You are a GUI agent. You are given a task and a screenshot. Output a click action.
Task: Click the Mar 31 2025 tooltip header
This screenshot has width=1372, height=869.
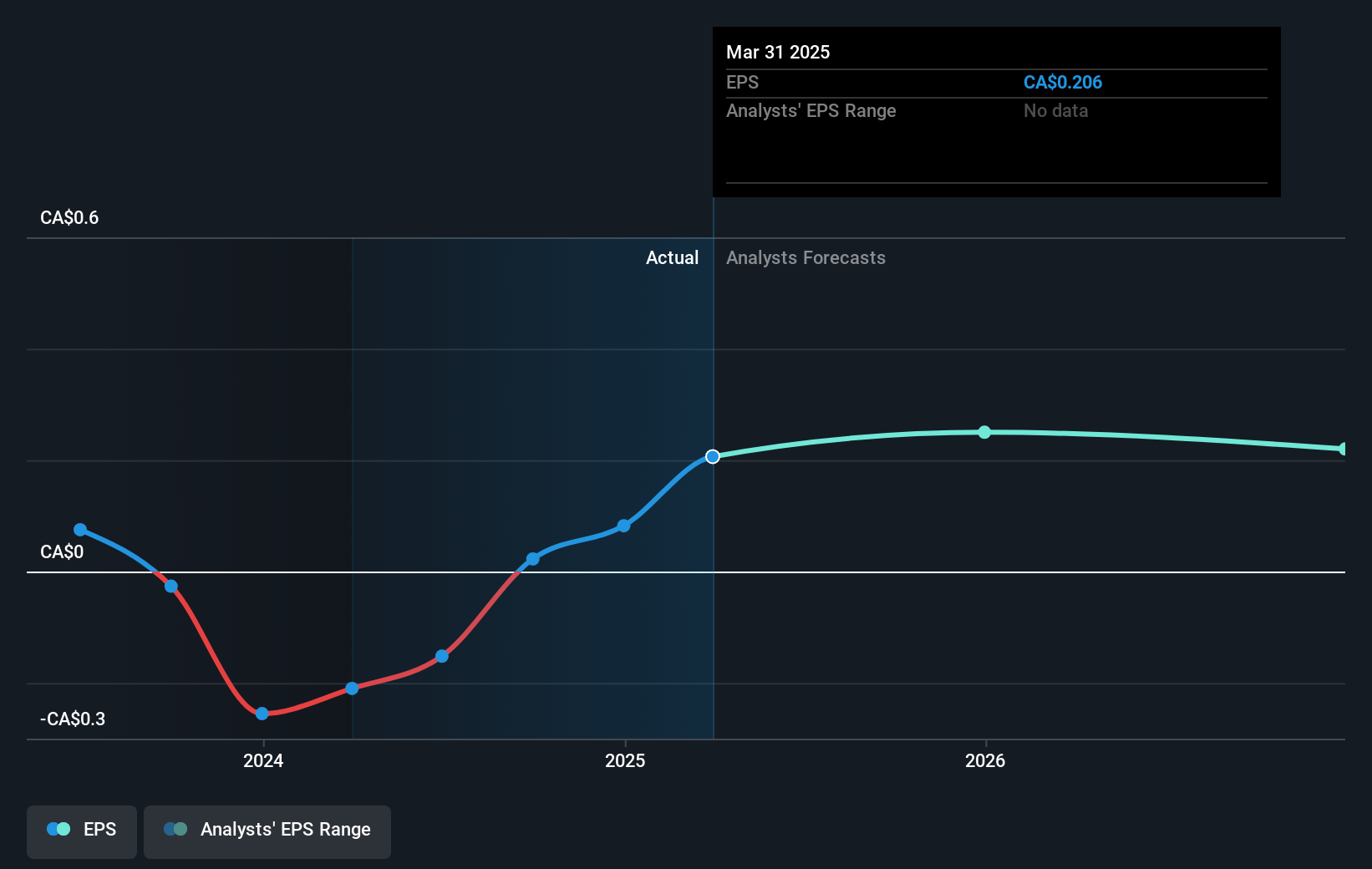pyautogui.click(x=778, y=52)
